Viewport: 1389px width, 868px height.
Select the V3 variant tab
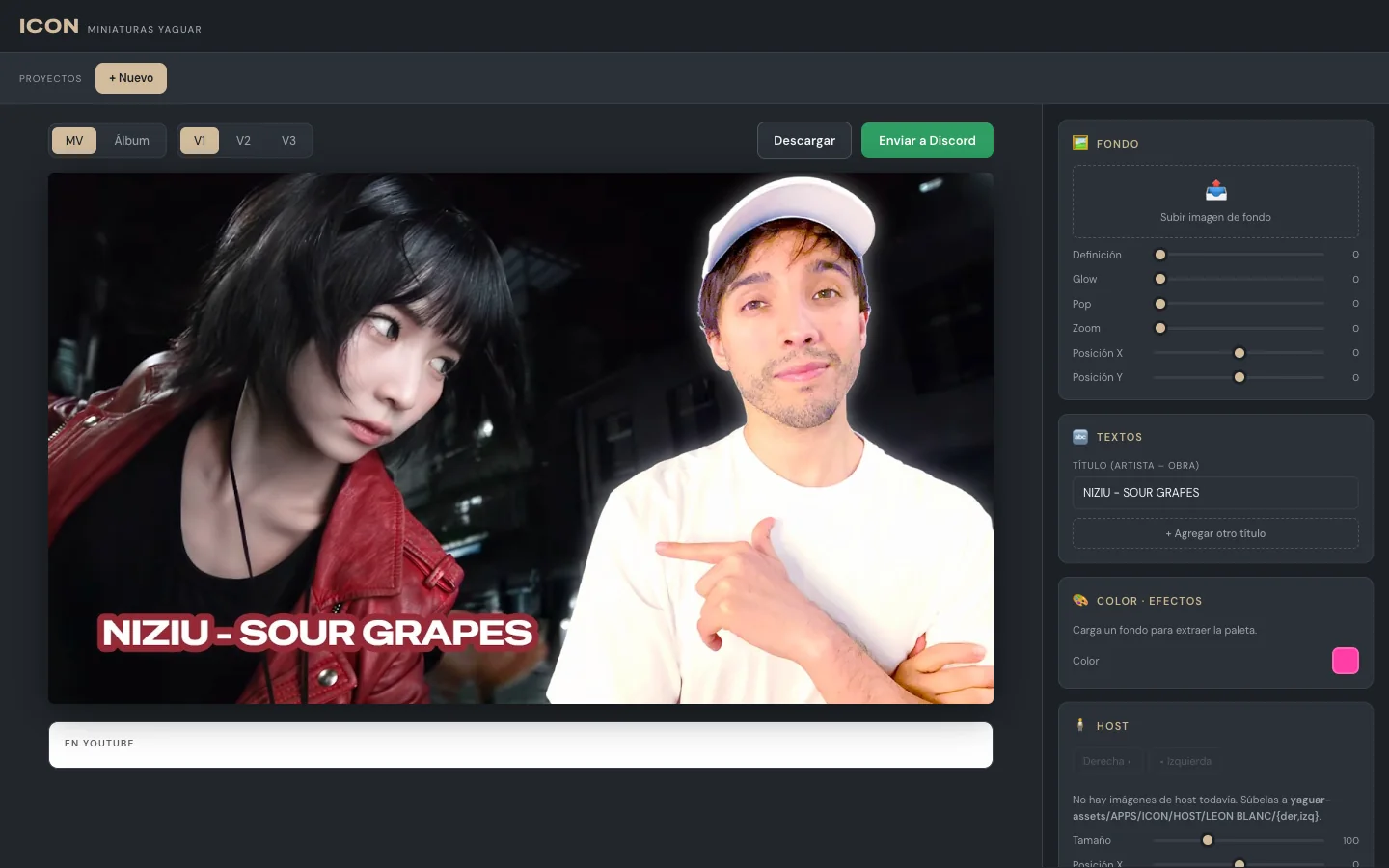tap(288, 141)
